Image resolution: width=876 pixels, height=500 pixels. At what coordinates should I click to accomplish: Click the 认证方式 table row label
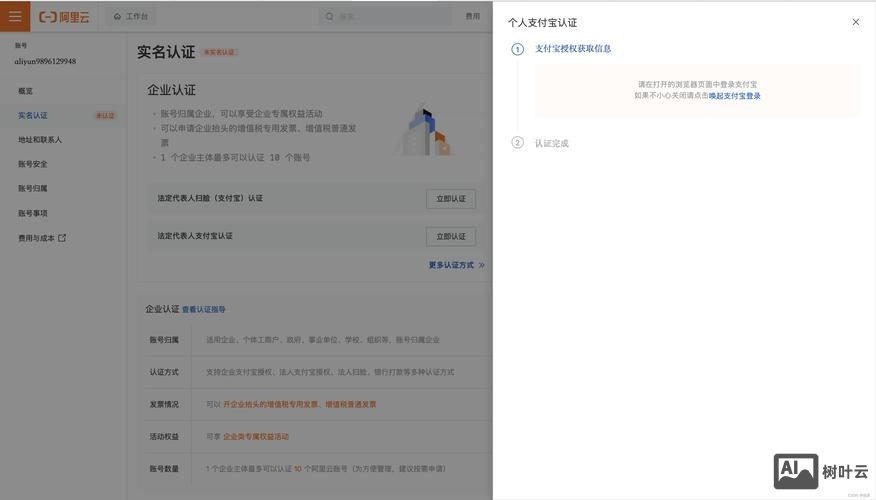[164, 372]
